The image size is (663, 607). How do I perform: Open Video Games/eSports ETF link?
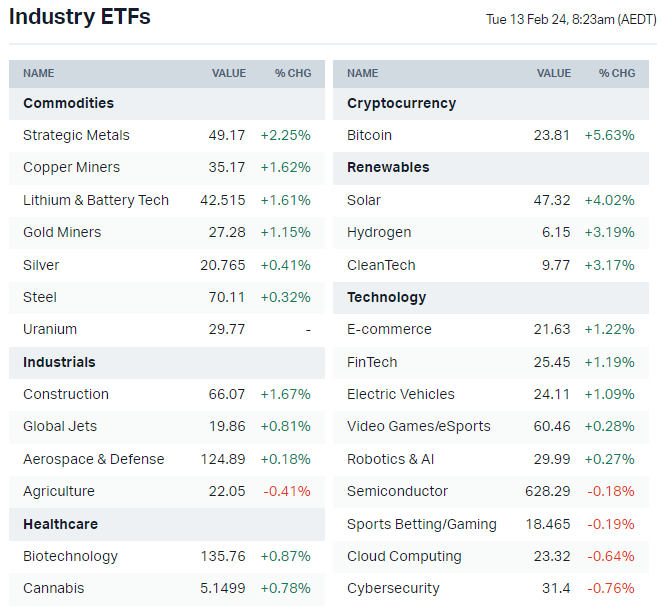point(419,426)
